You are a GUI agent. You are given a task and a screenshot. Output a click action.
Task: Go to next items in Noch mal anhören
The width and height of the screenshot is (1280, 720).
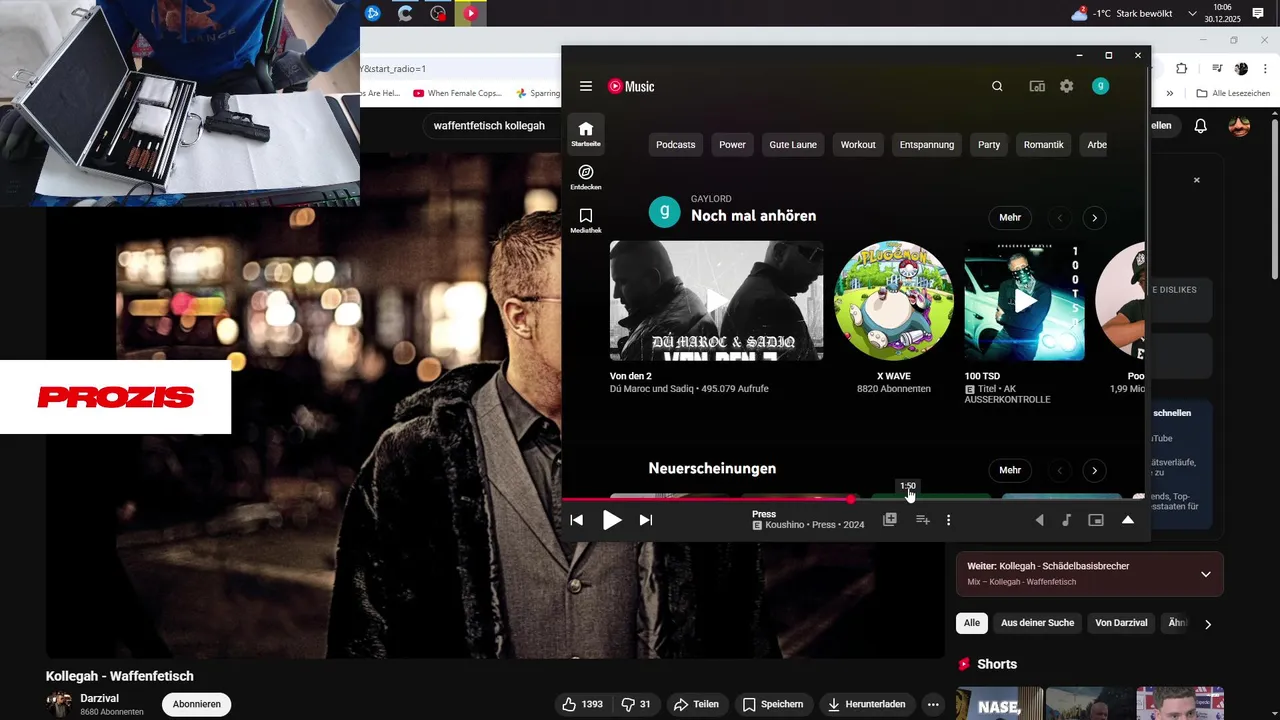pos(1094,218)
